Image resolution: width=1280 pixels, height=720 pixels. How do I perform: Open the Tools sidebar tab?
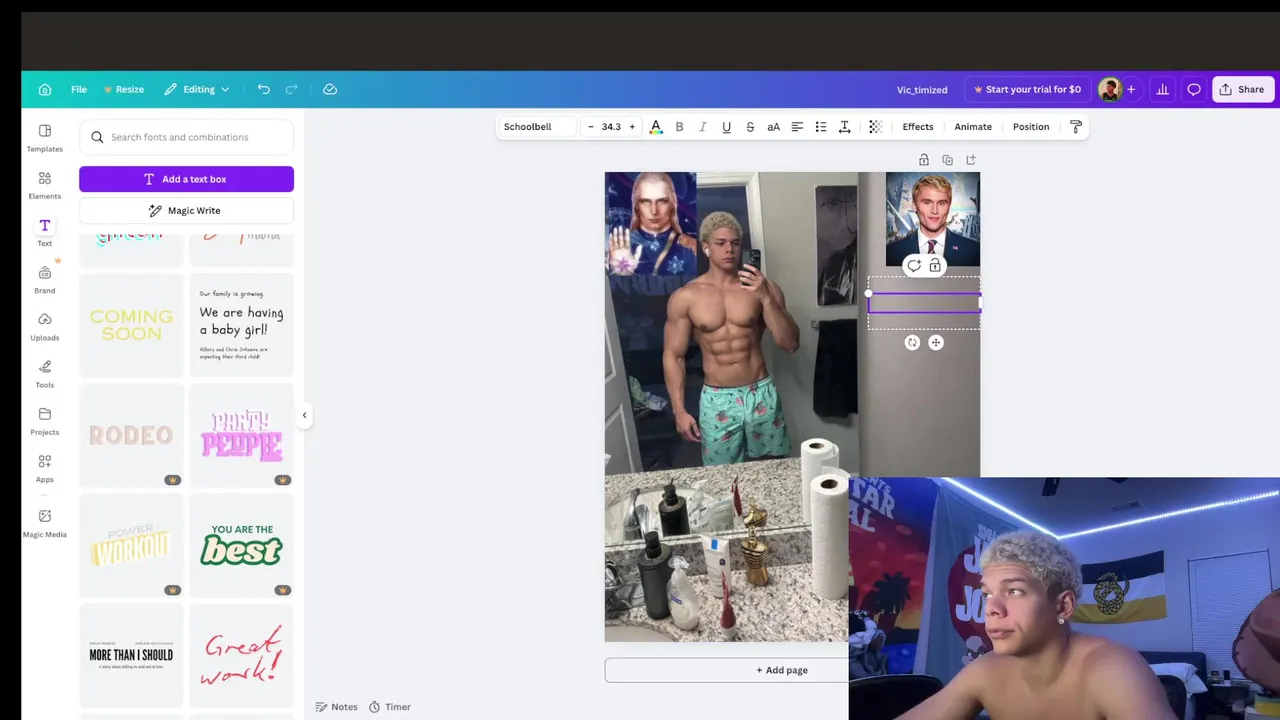[x=45, y=373]
